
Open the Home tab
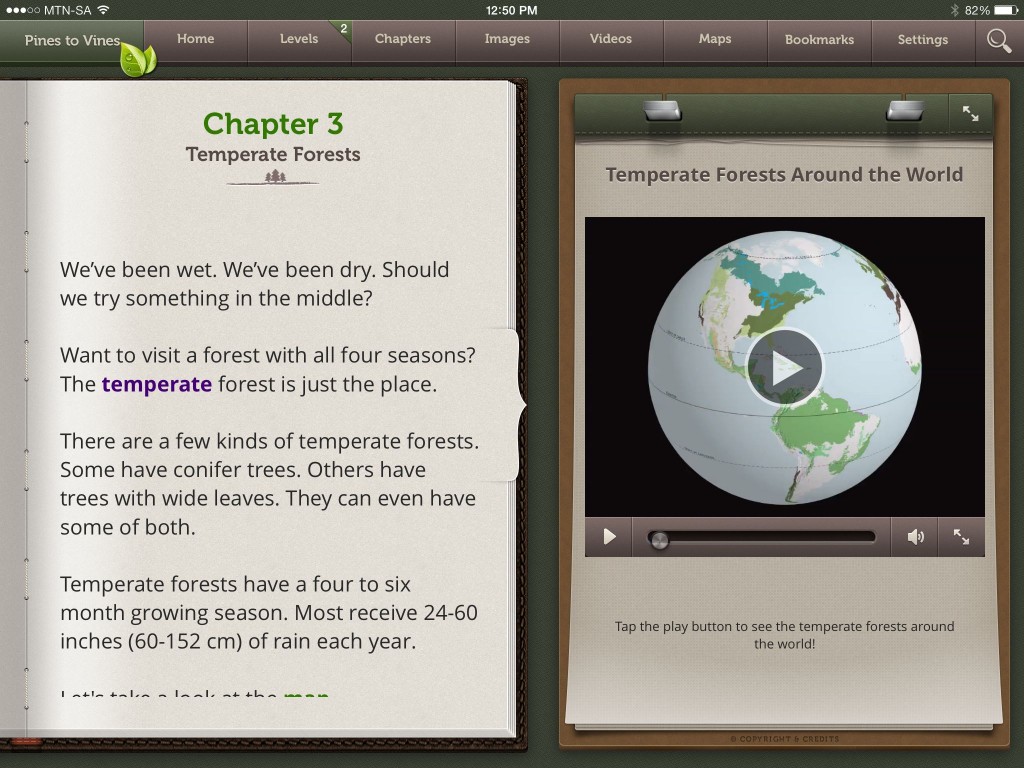pyautogui.click(x=195, y=39)
